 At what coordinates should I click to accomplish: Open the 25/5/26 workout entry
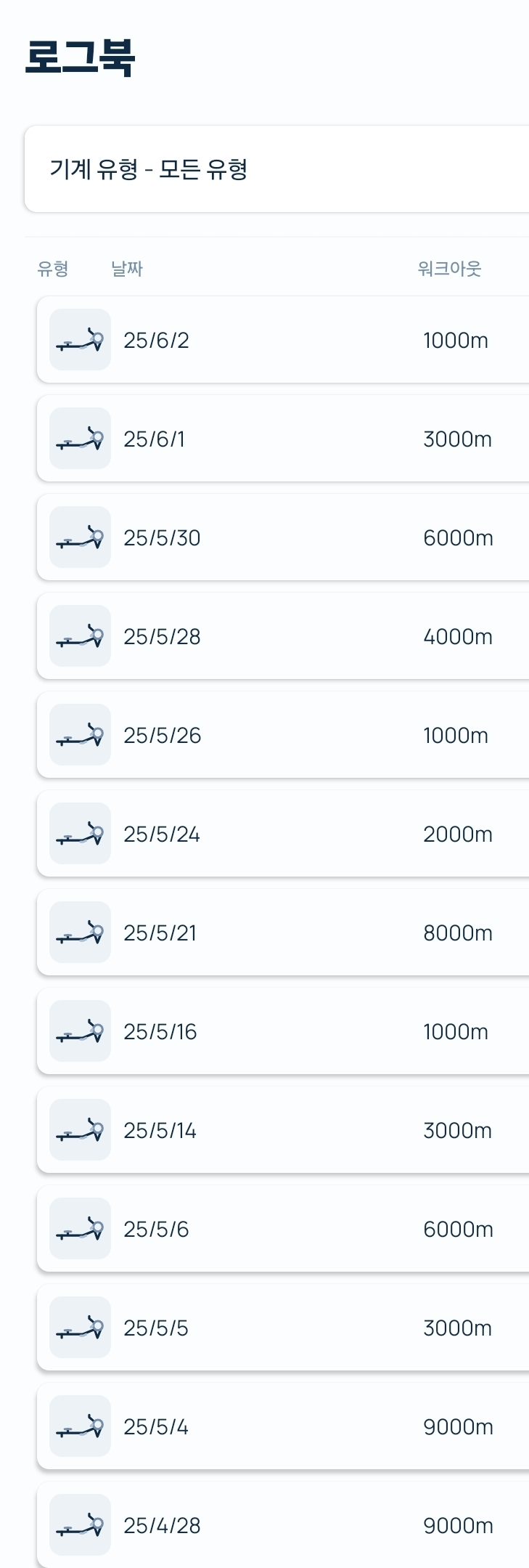(x=283, y=735)
